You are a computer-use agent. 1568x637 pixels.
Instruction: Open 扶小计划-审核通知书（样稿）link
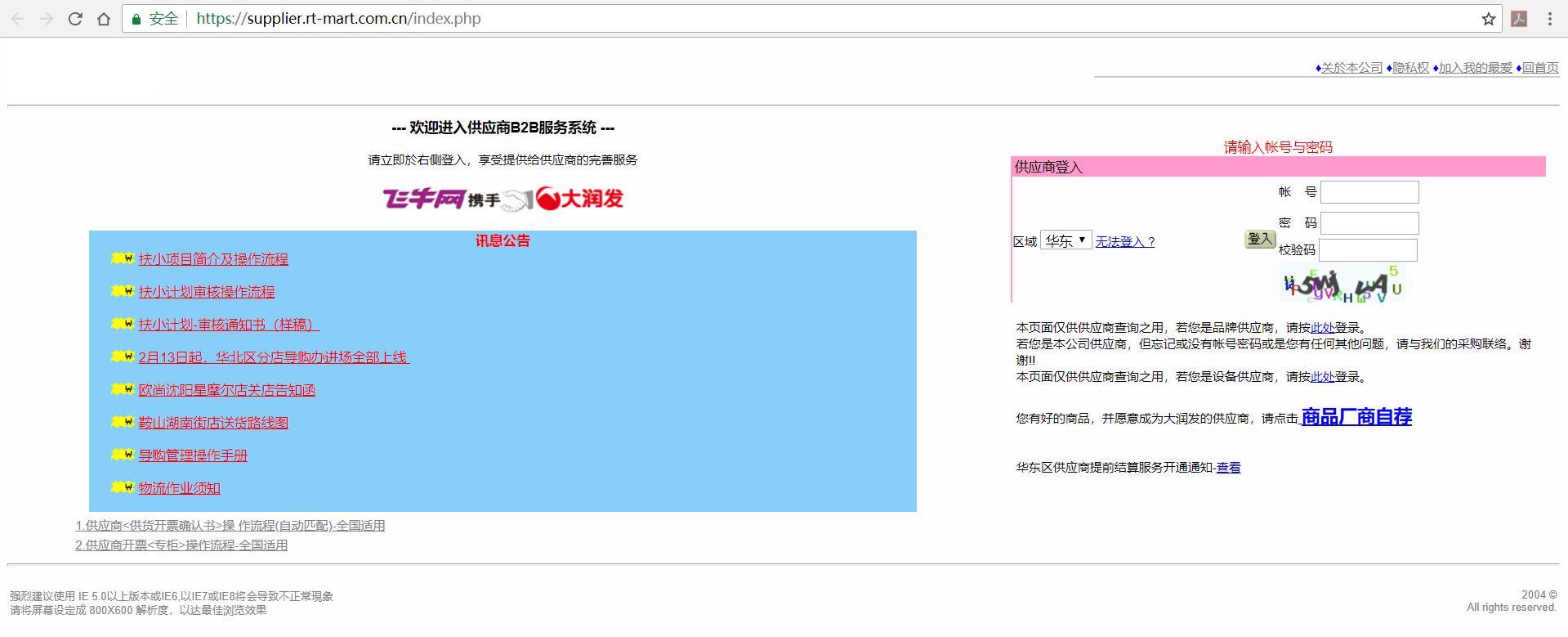(x=229, y=325)
